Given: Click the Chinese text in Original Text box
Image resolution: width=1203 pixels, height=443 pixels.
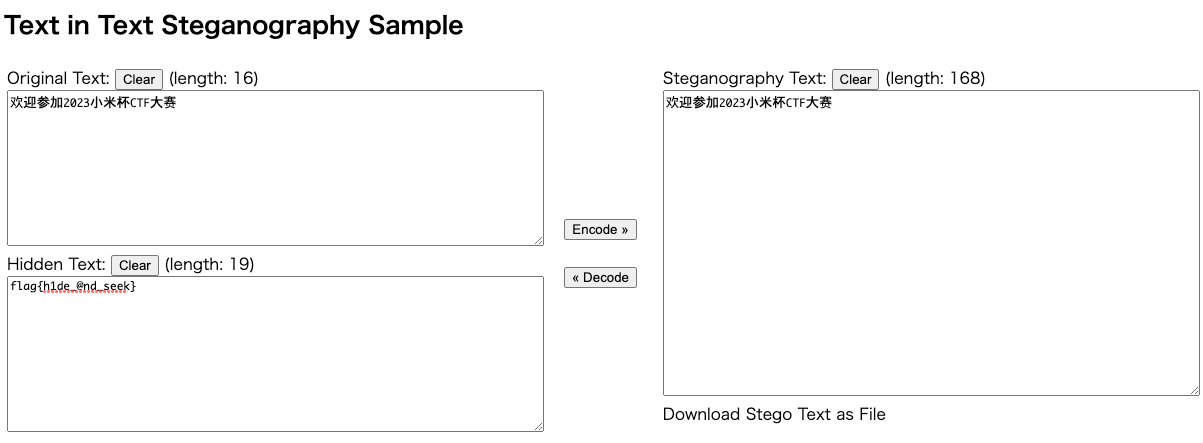Looking at the screenshot, I should point(93,102).
